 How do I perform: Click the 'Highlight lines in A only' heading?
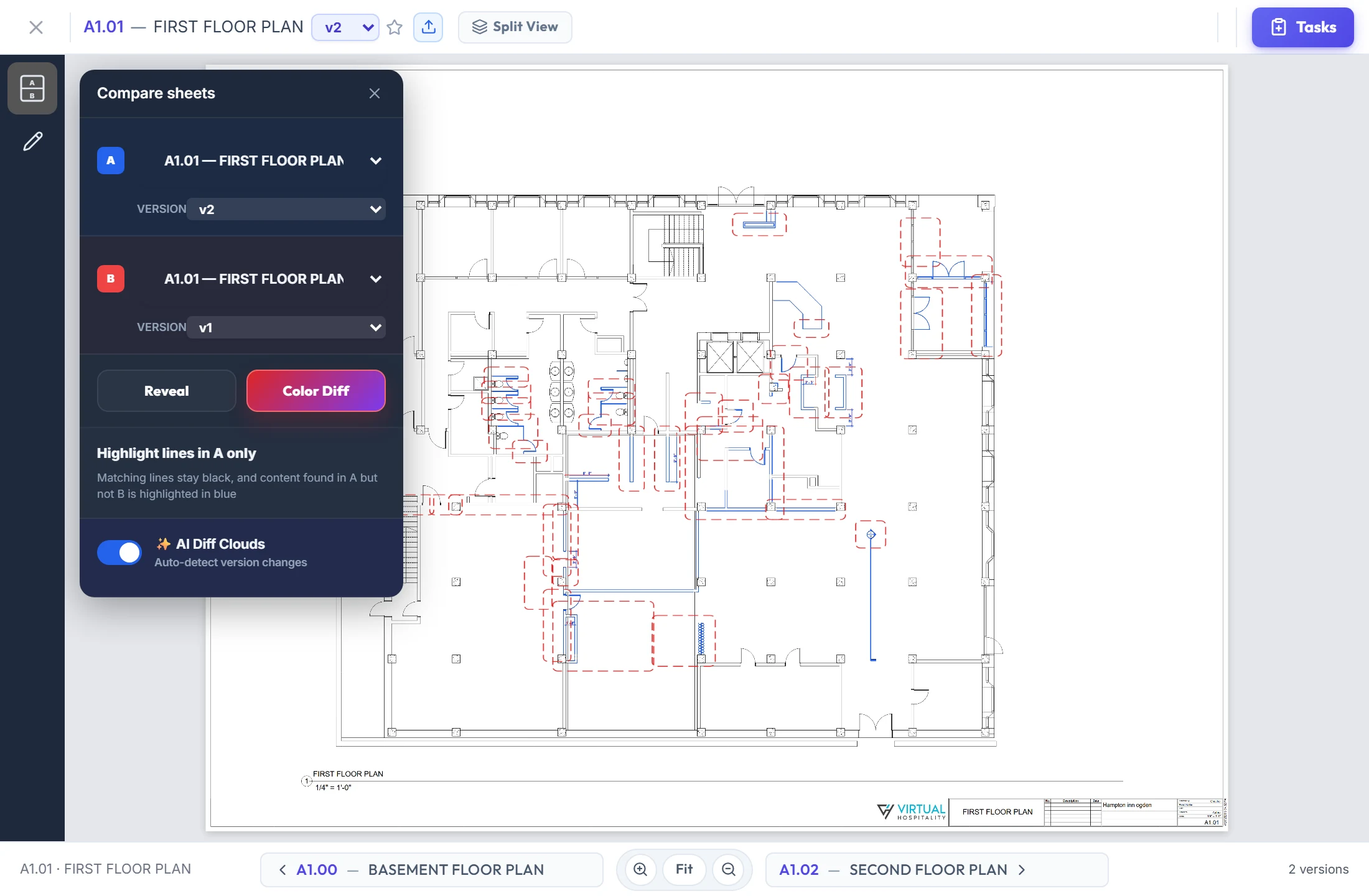click(x=176, y=453)
